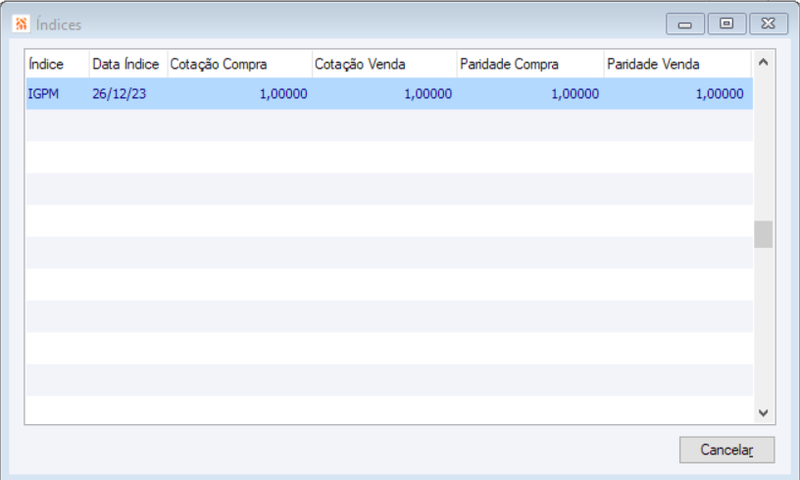This screenshot has height=480, width=800.
Task: Click the Cancelar button
Action: [727, 449]
